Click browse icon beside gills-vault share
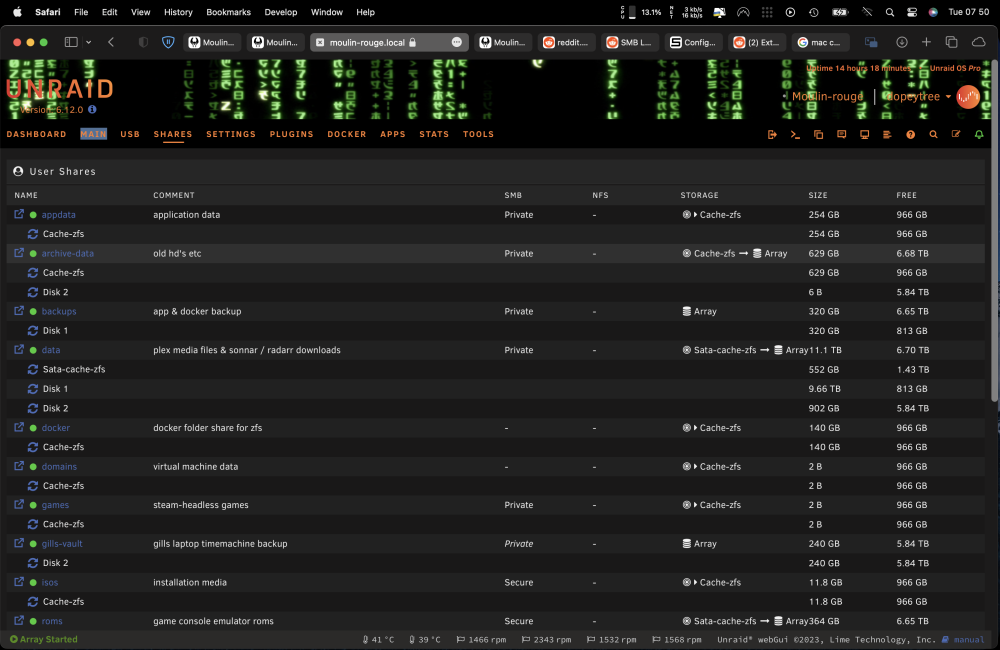This screenshot has width=1000, height=650. point(19,543)
